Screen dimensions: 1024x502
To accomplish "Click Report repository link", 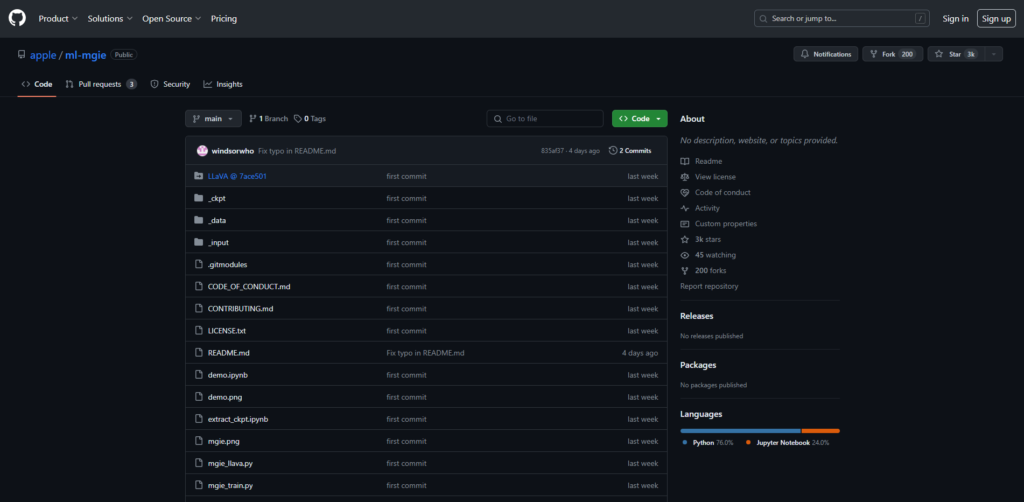I will (x=709, y=287).
